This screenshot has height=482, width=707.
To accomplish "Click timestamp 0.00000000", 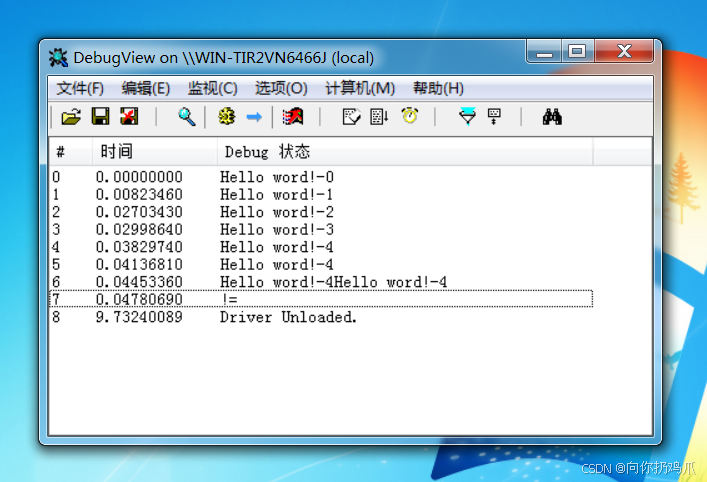I will point(139,177).
